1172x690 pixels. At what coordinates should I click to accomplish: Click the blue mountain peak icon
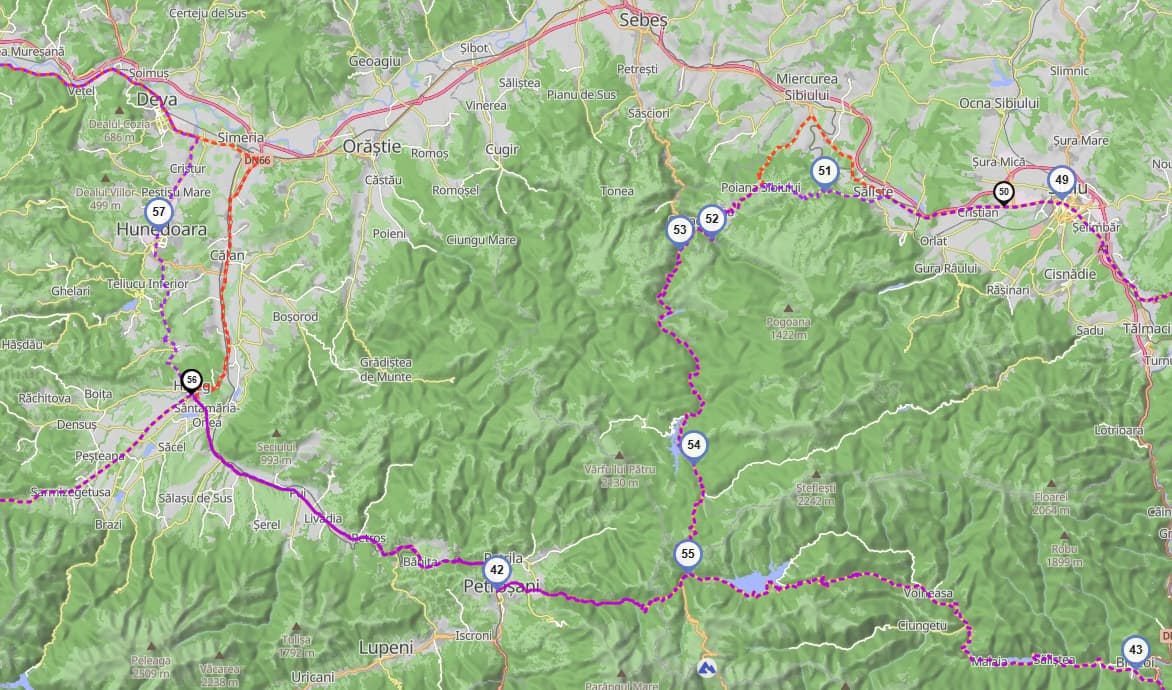coord(706,668)
